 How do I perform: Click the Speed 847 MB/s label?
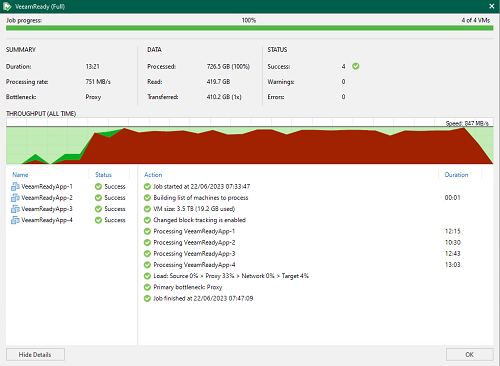pyautogui.click(x=467, y=123)
